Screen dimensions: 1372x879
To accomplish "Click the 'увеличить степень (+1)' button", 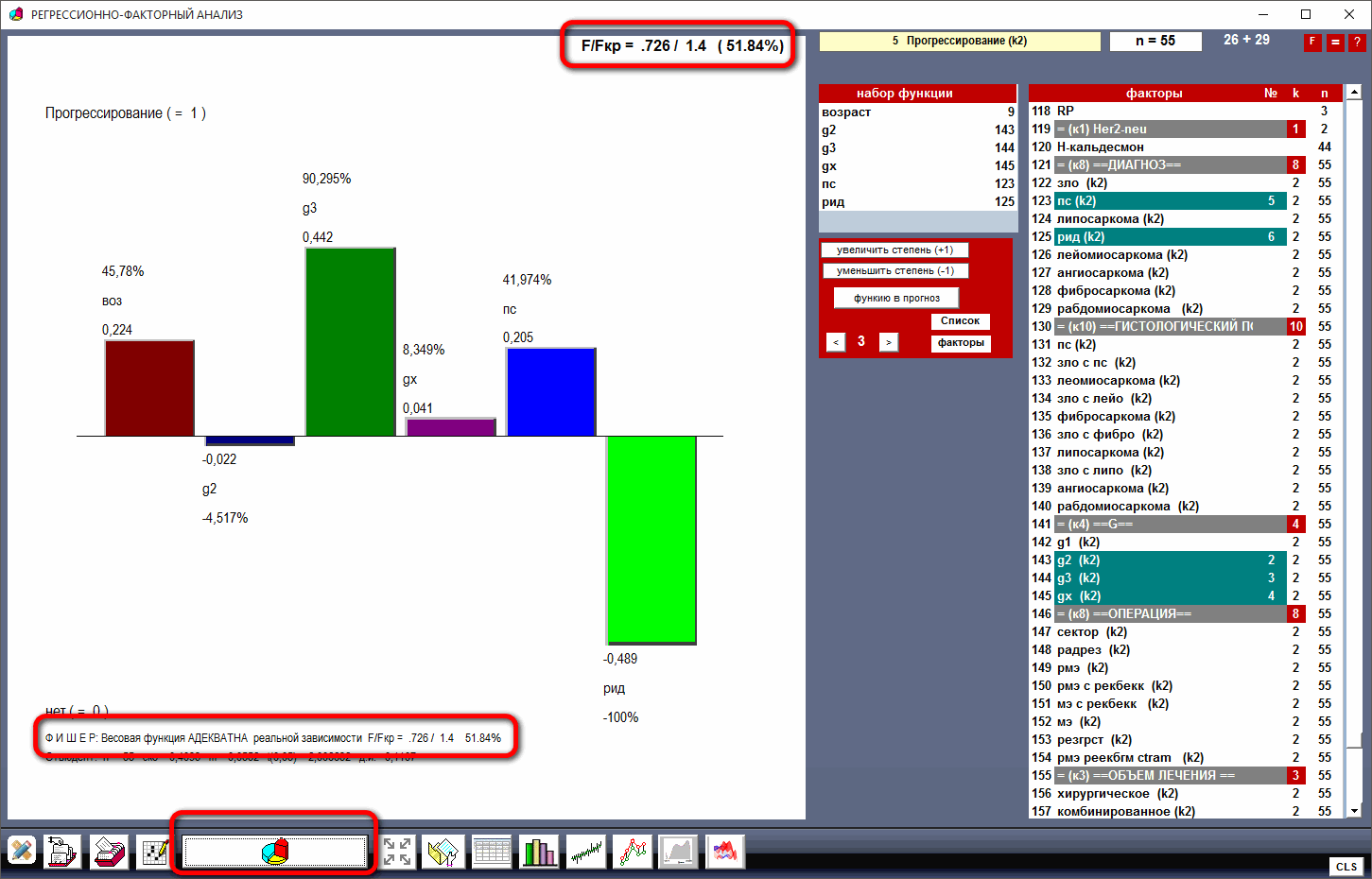I will [x=894, y=250].
